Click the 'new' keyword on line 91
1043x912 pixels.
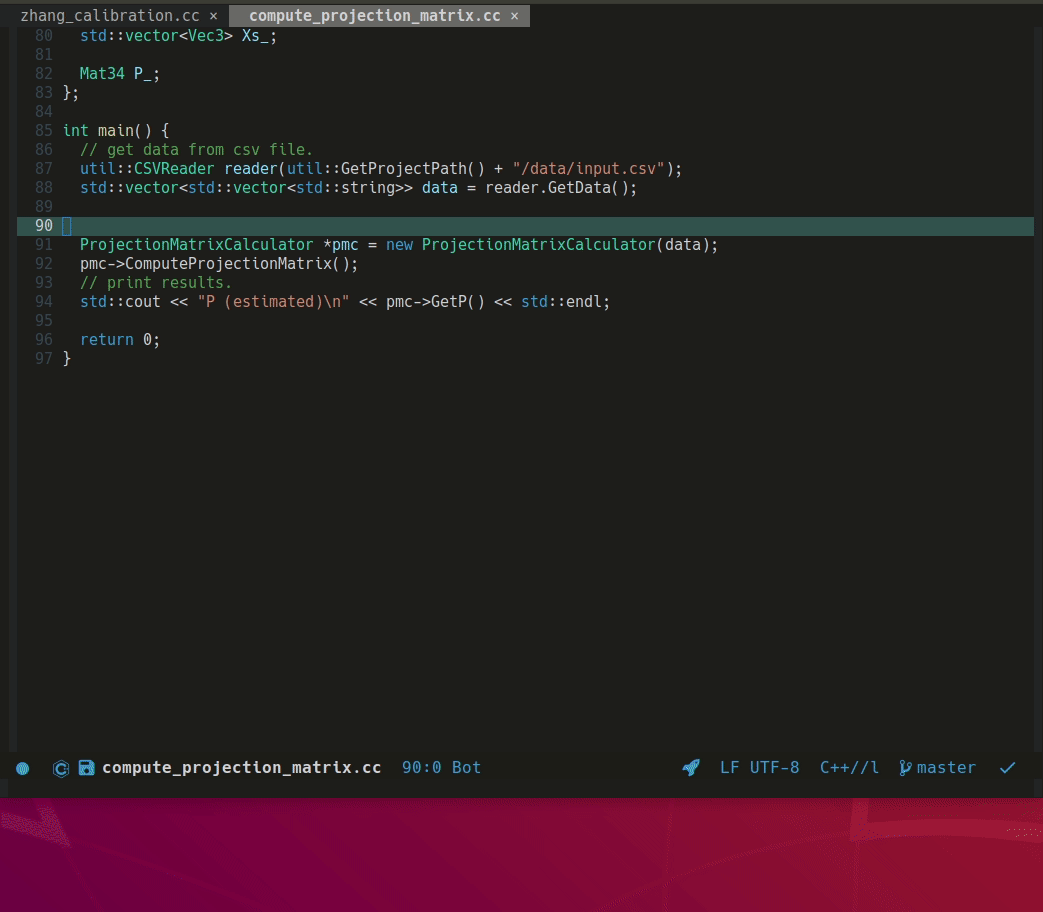click(x=399, y=245)
